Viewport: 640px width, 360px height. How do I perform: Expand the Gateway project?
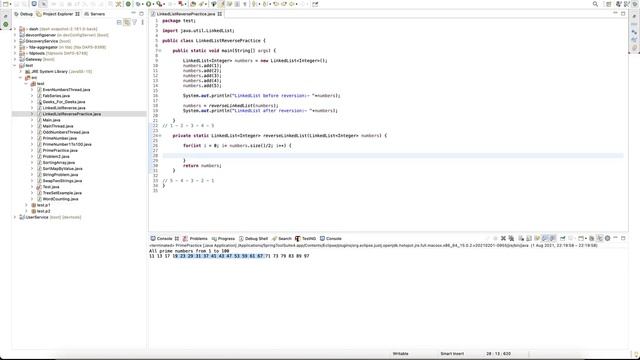pos(15,59)
